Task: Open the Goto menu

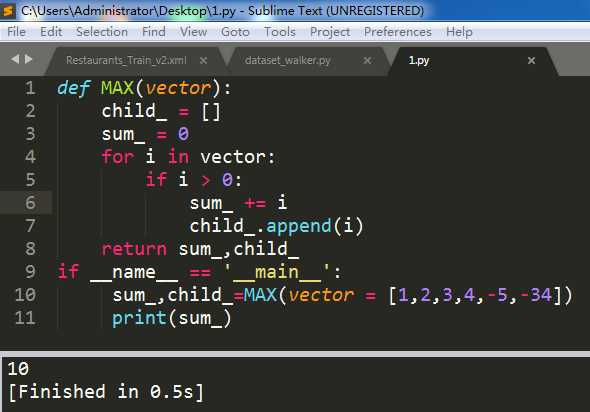Action: 235,32
